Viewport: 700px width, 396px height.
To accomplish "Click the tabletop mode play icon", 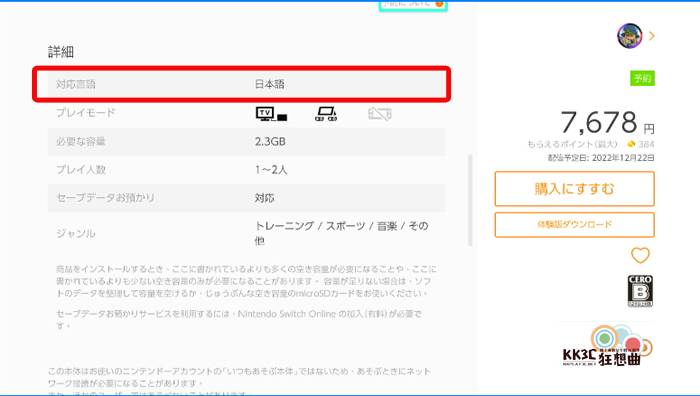I will point(326,114).
